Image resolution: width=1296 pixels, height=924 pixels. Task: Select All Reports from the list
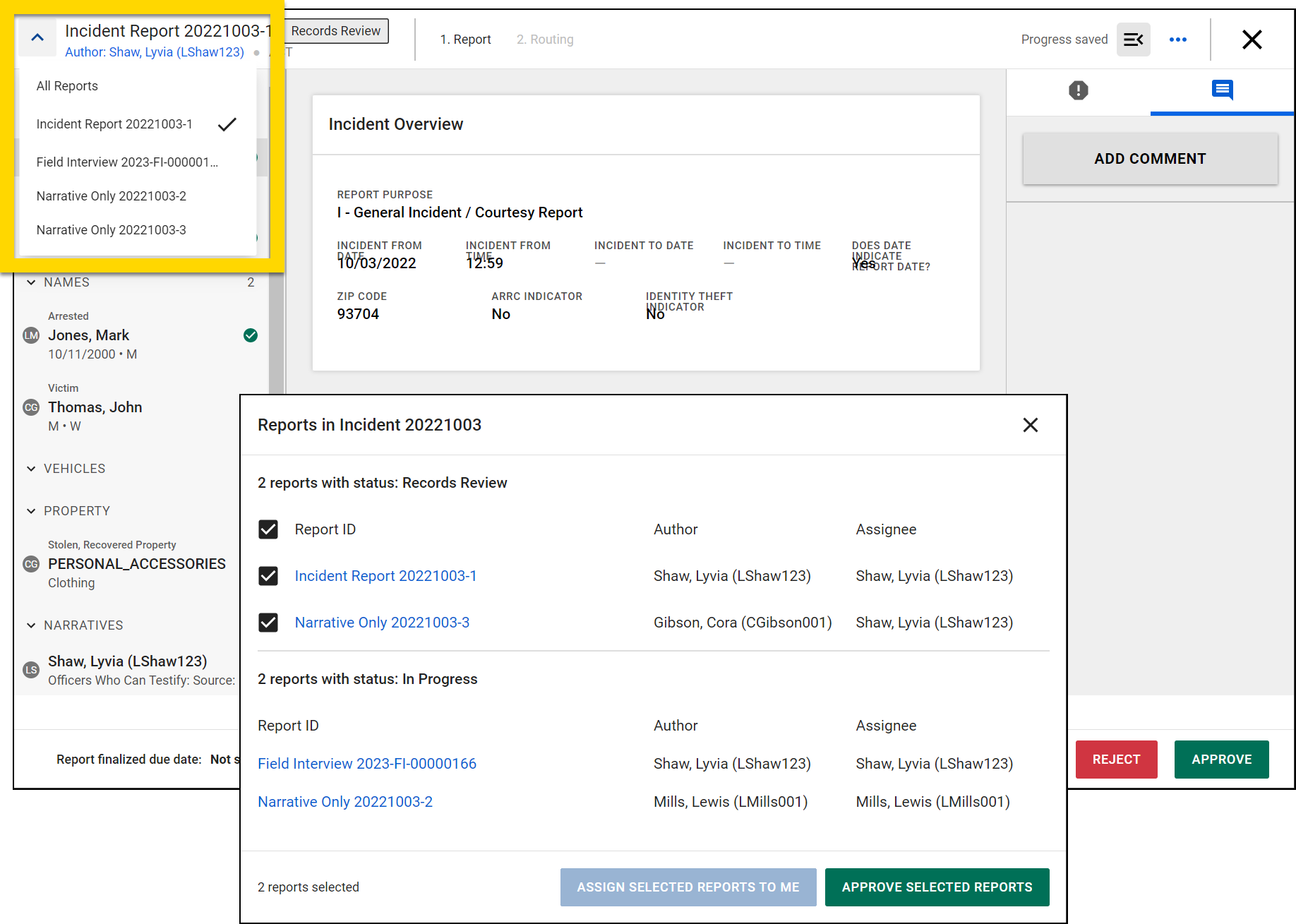pyautogui.click(x=67, y=85)
